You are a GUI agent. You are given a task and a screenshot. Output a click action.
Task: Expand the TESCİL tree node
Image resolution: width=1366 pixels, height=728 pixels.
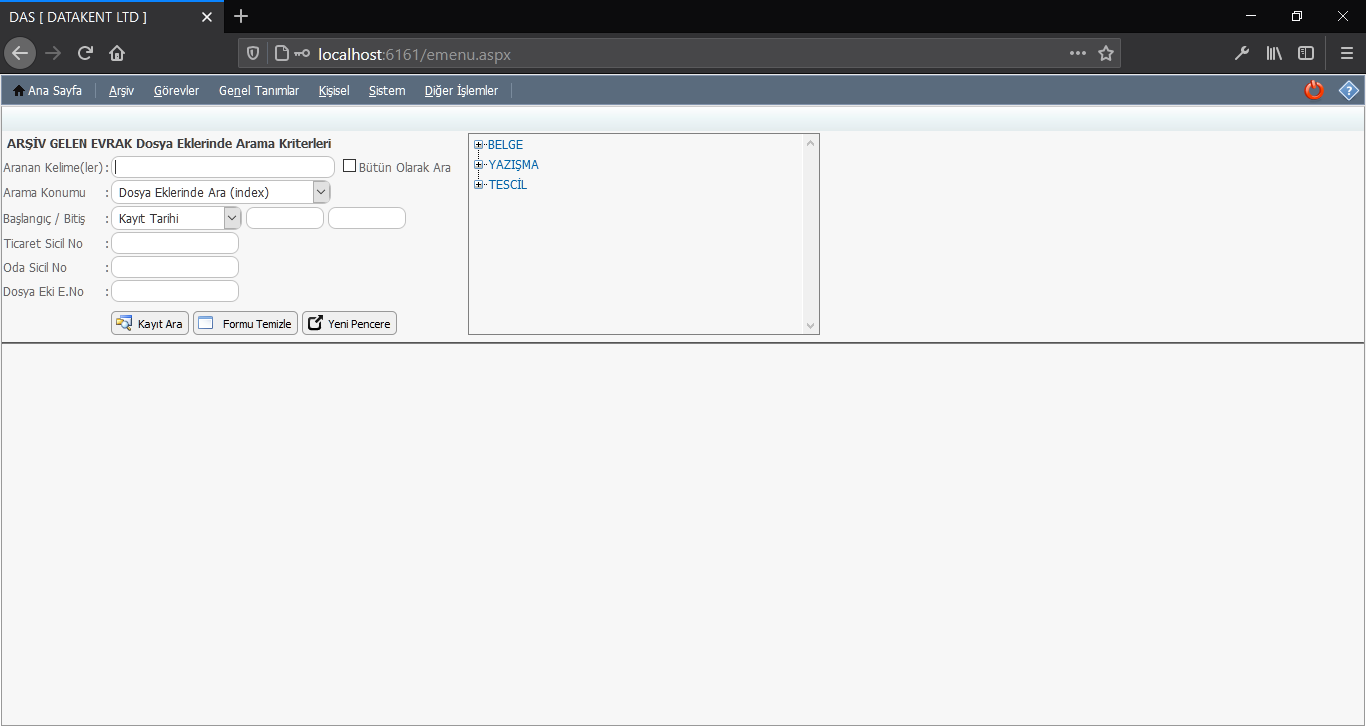(x=479, y=185)
